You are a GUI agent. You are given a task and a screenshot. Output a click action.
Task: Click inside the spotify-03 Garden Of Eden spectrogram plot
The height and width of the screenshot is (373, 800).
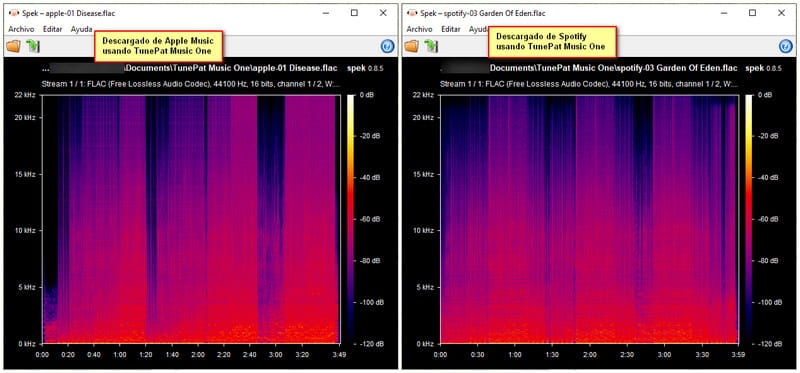tap(589, 219)
